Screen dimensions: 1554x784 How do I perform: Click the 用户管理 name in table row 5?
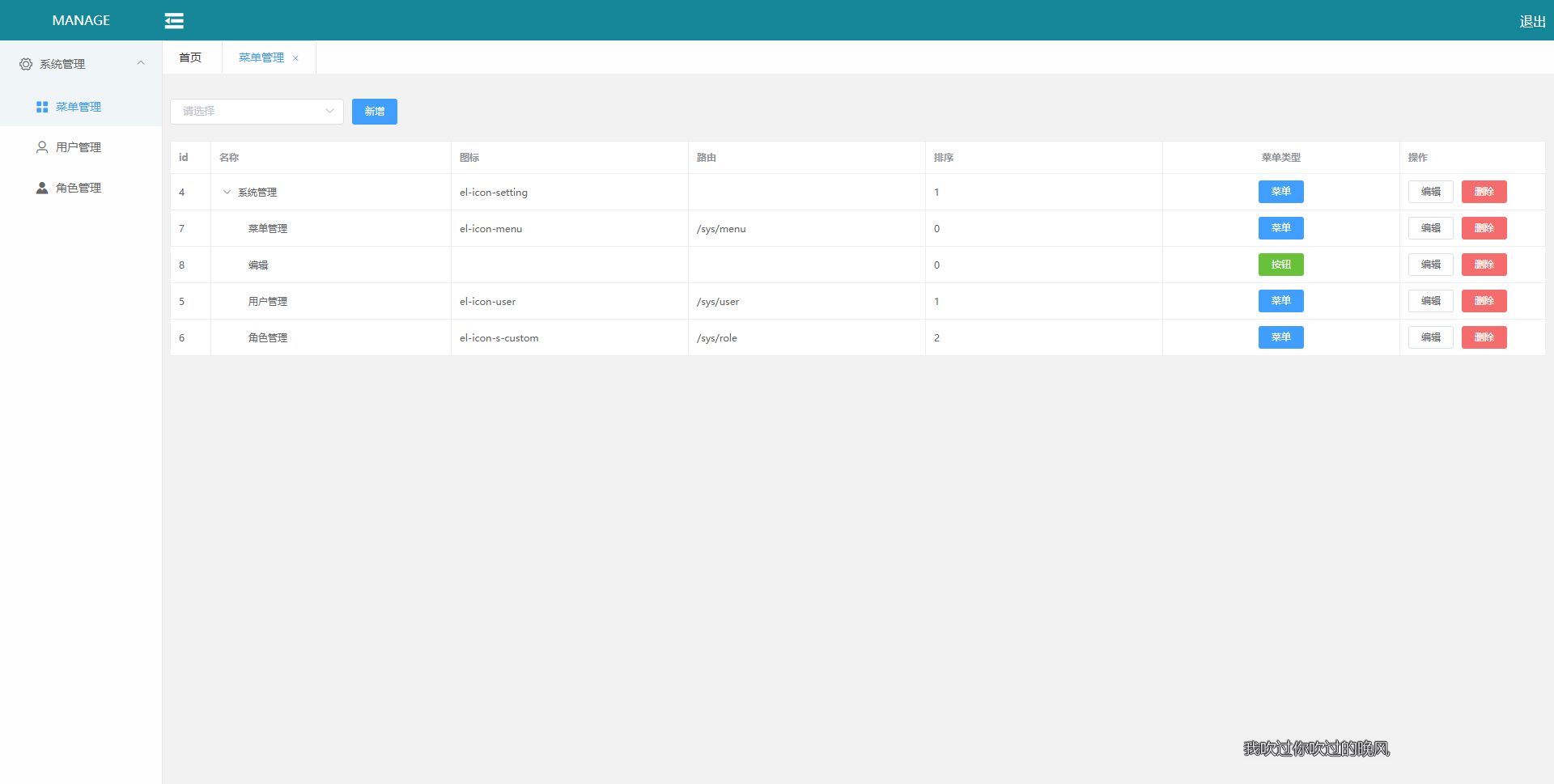[x=268, y=302]
